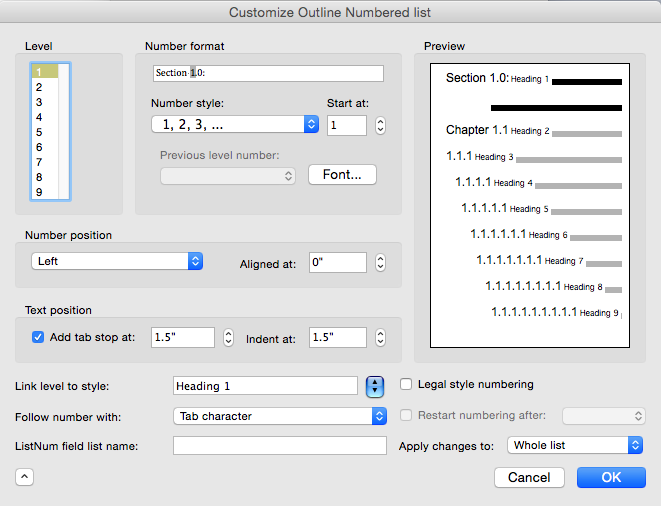
Task: Click Heading 6 preview line
Action: point(546,234)
